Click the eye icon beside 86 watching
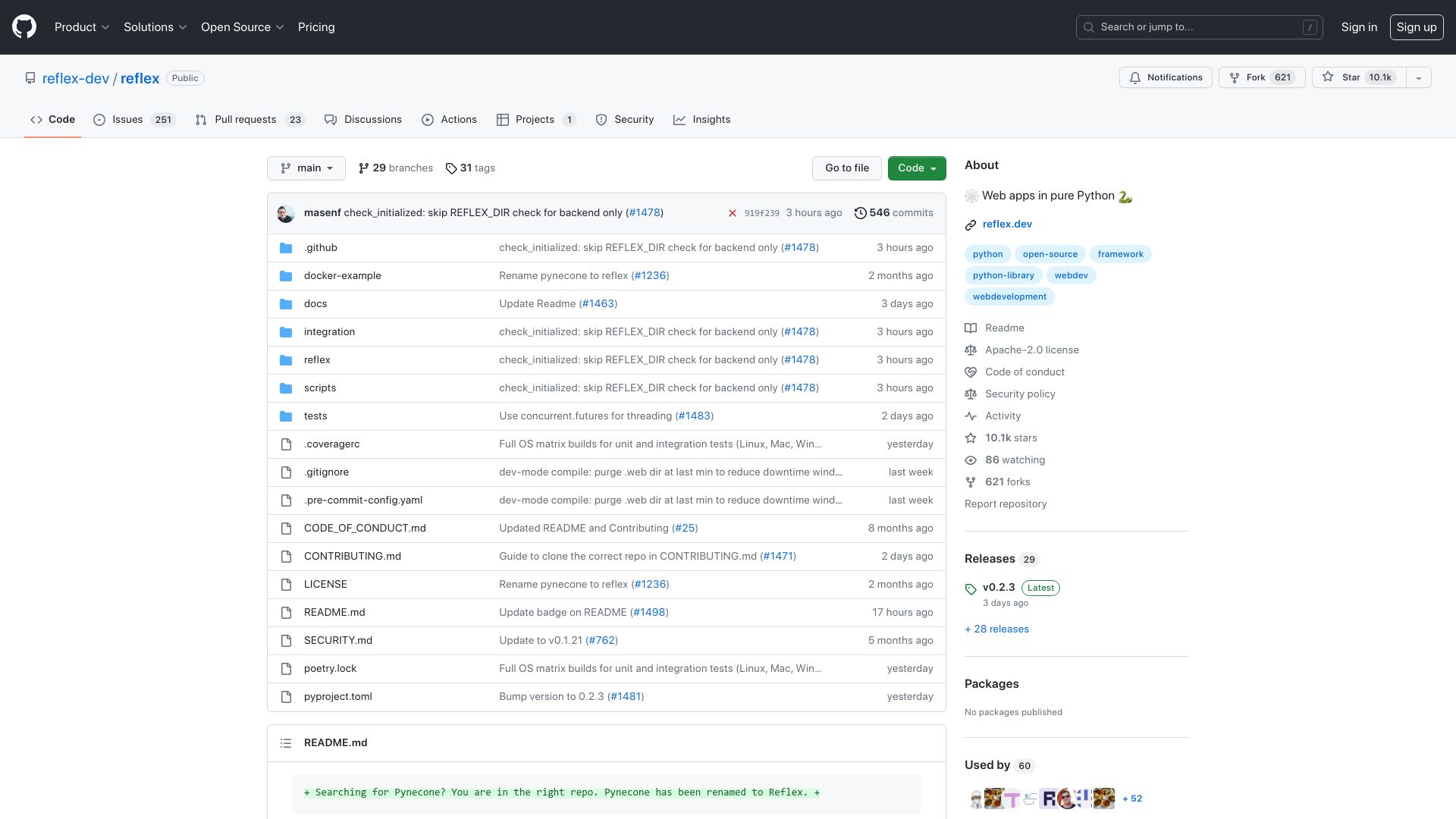Image resolution: width=1456 pixels, height=819 pixels. point(971,460)
